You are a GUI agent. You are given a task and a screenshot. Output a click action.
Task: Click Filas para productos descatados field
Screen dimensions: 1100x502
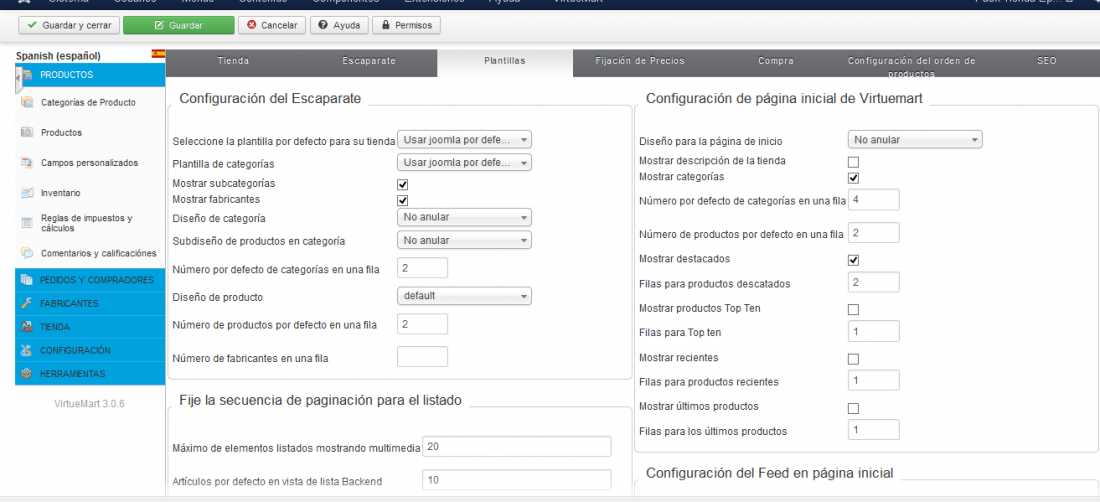coord(873,283)
